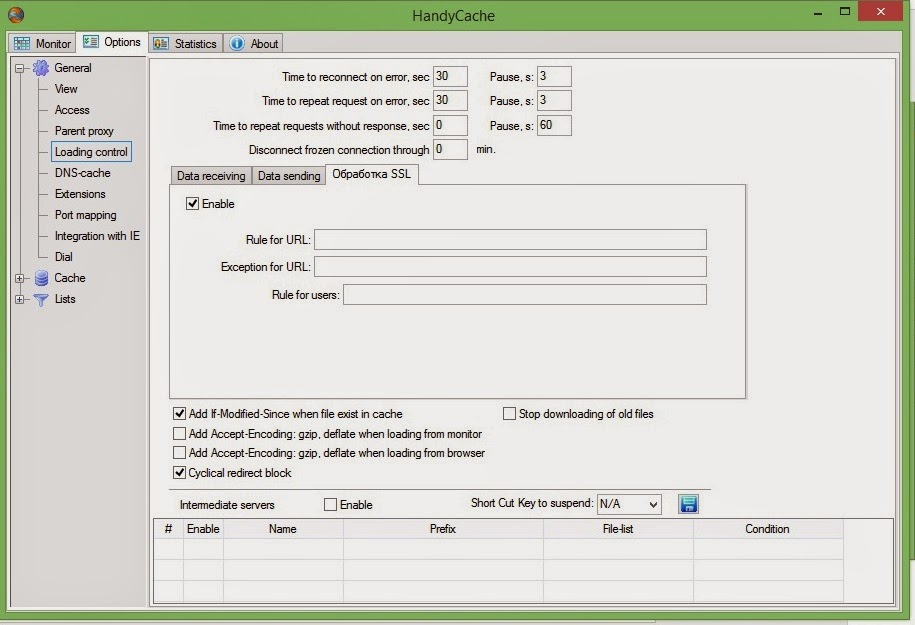This screenshot has height=625, width=915.
Task: Enable Intermediate servers checkbox
Action: click(x=330, y=505)
